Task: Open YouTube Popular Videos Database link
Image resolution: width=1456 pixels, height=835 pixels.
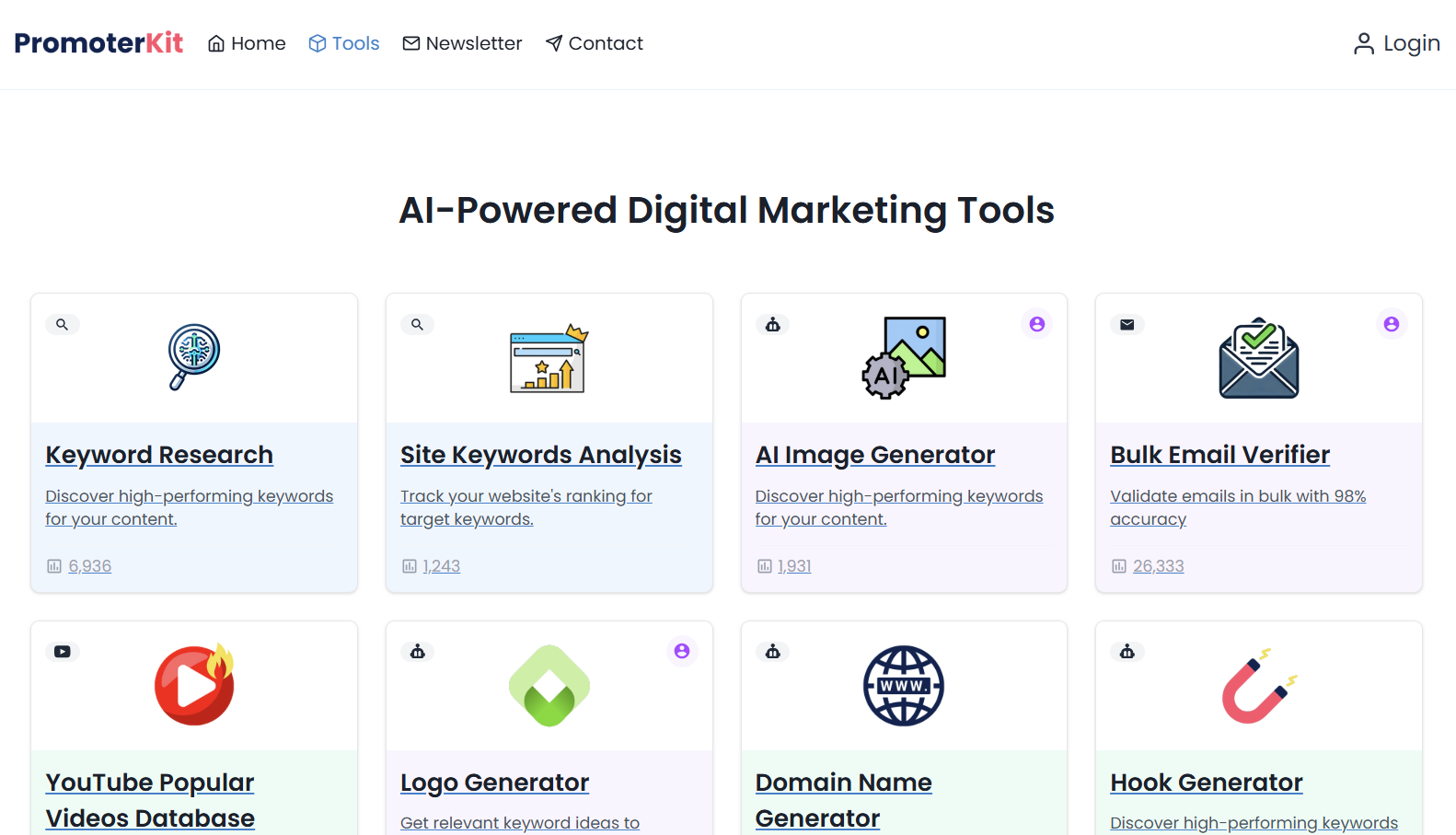Action: point(150,800)
